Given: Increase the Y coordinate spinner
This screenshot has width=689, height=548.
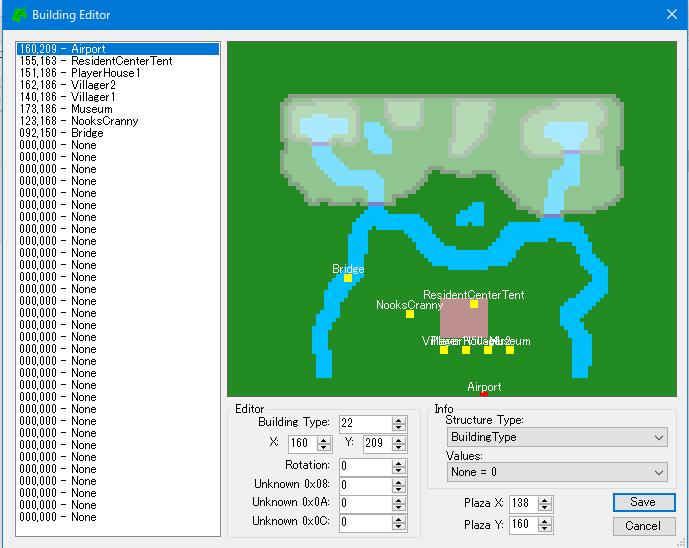Looking at the screenshot, I should pos(399,440).
